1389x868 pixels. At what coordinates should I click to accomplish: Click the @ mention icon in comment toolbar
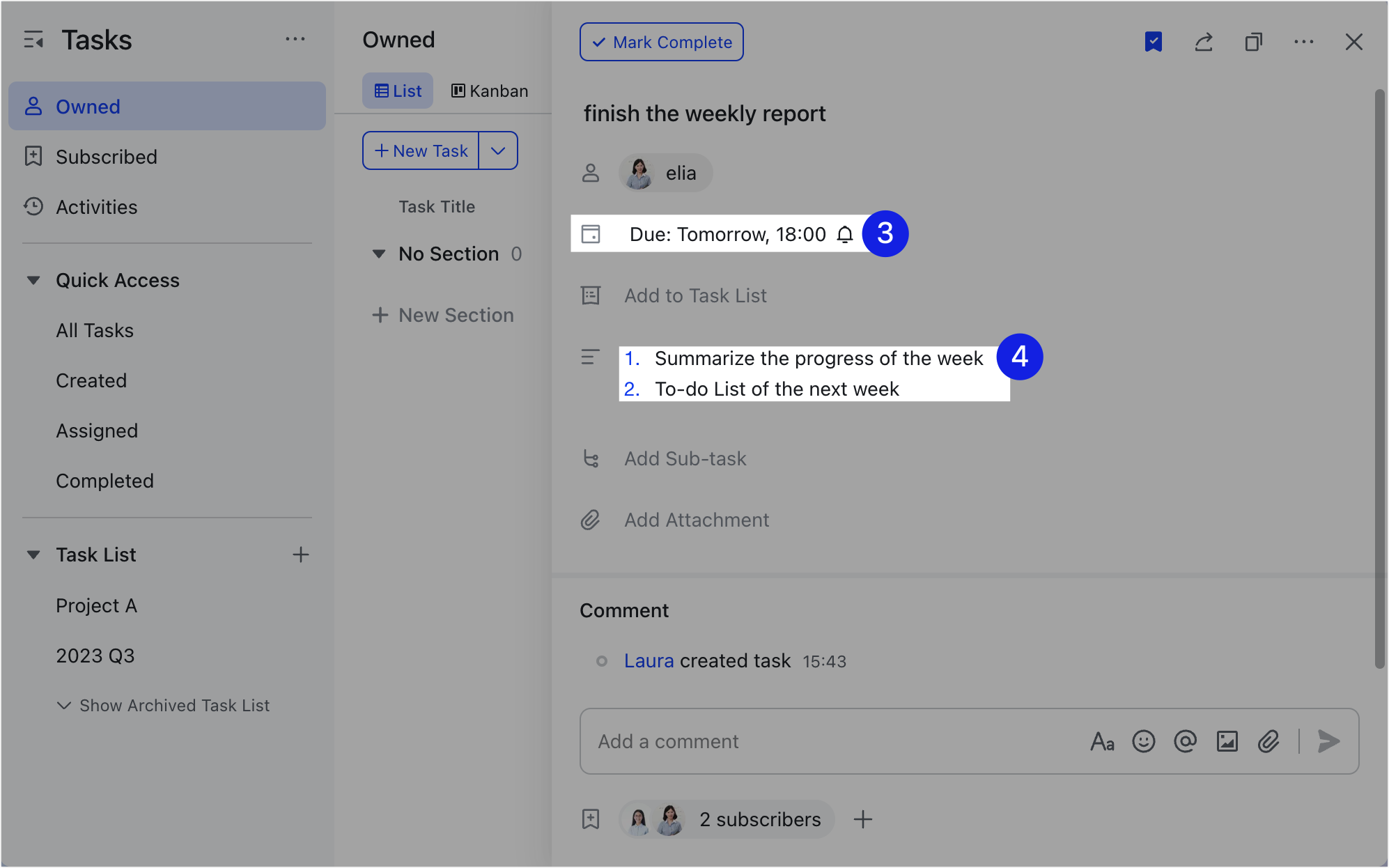coord(1186,741)
